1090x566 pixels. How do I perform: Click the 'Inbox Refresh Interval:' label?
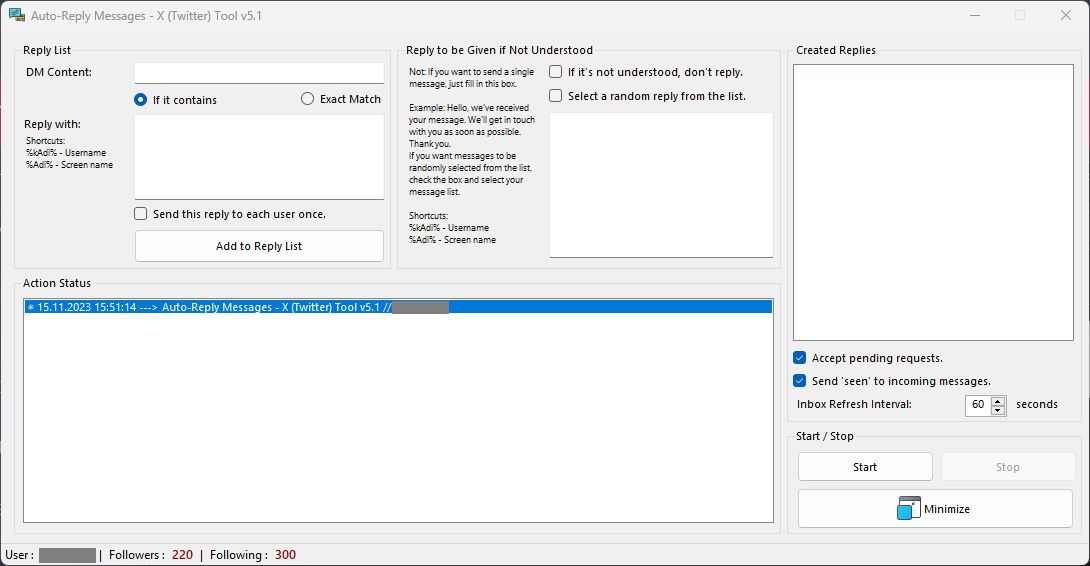(x=854, y=404)
